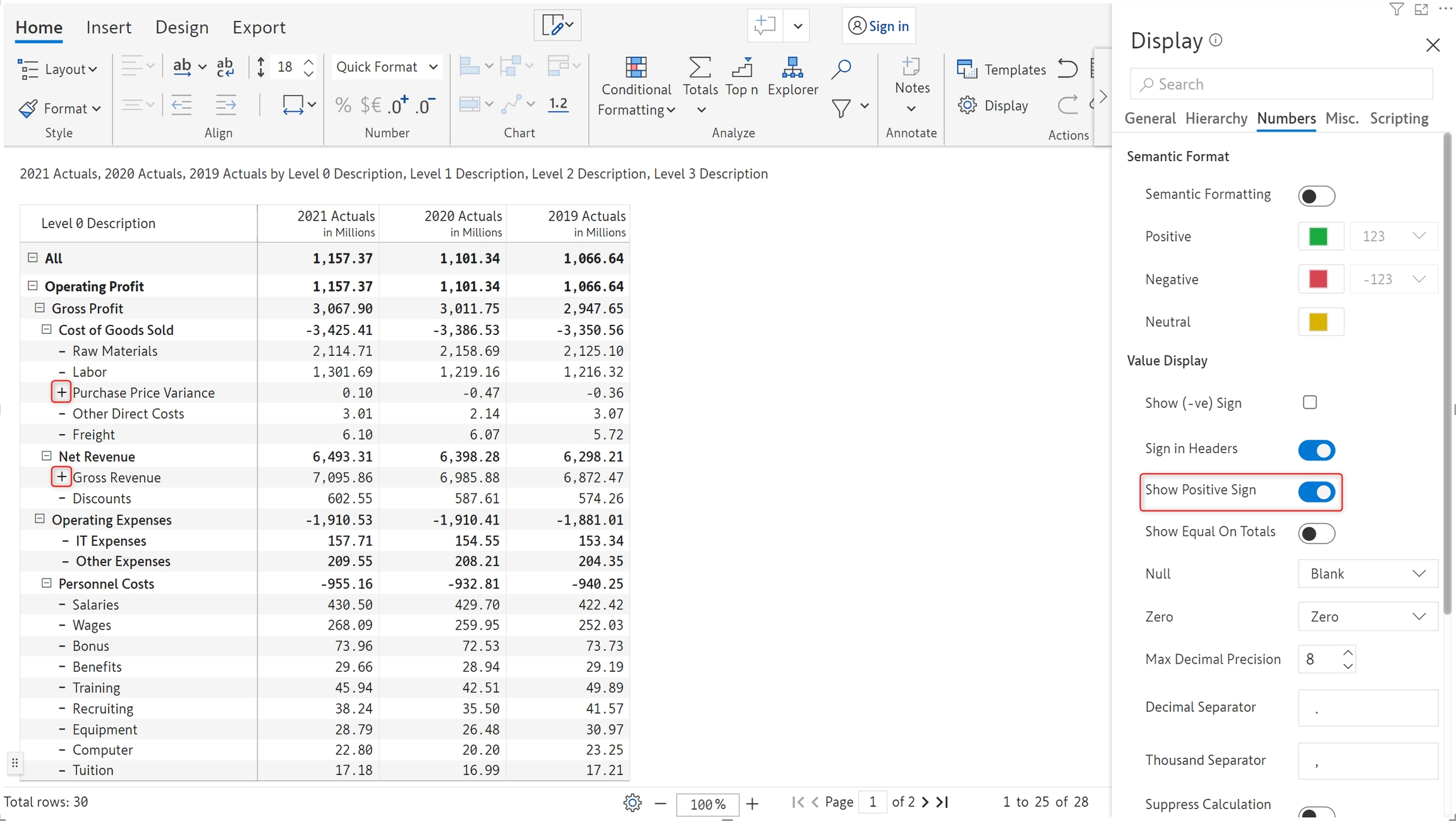Enable the Semantic Formatting toggle

(1316, 196)
